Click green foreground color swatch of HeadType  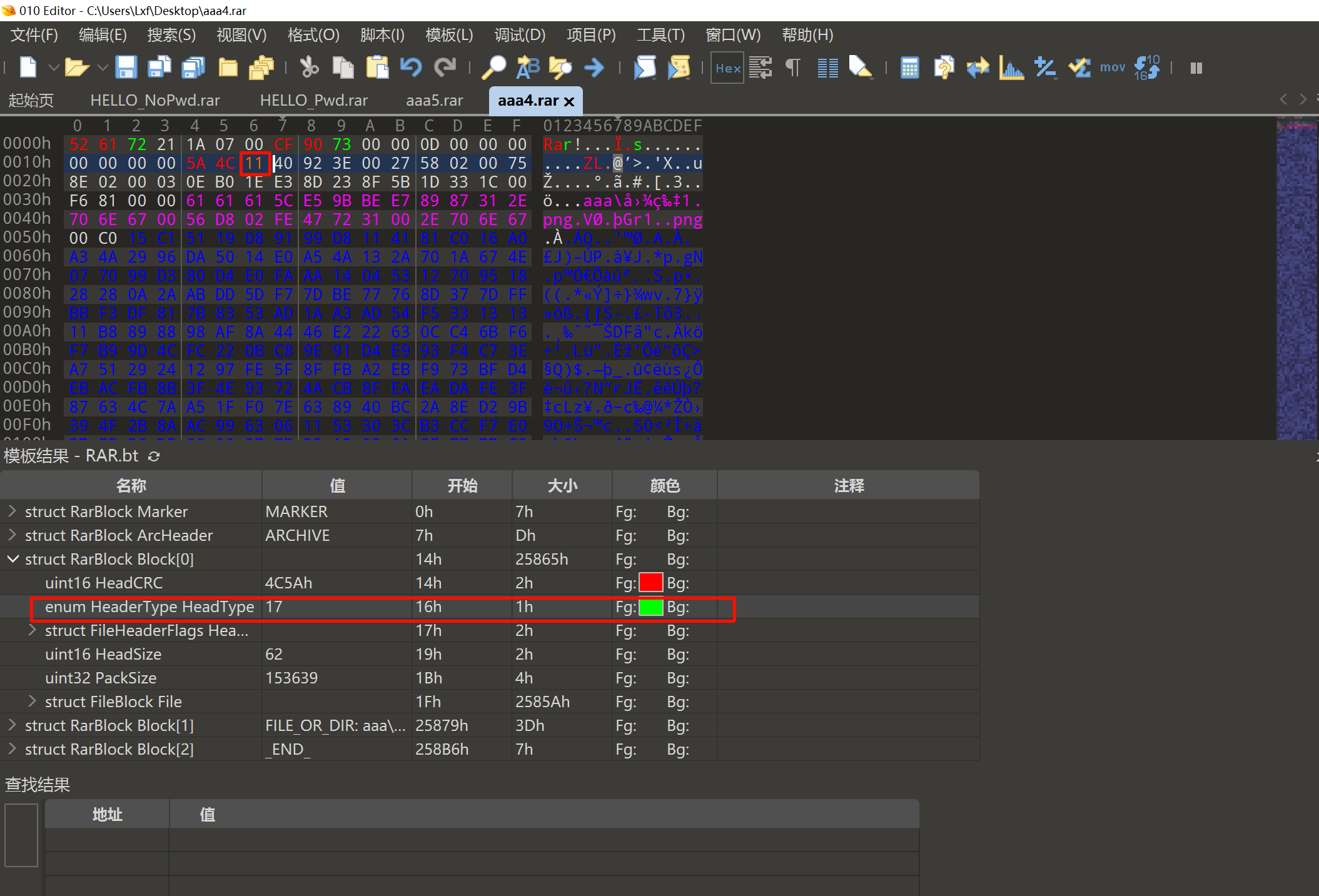(x=650, y=607)
